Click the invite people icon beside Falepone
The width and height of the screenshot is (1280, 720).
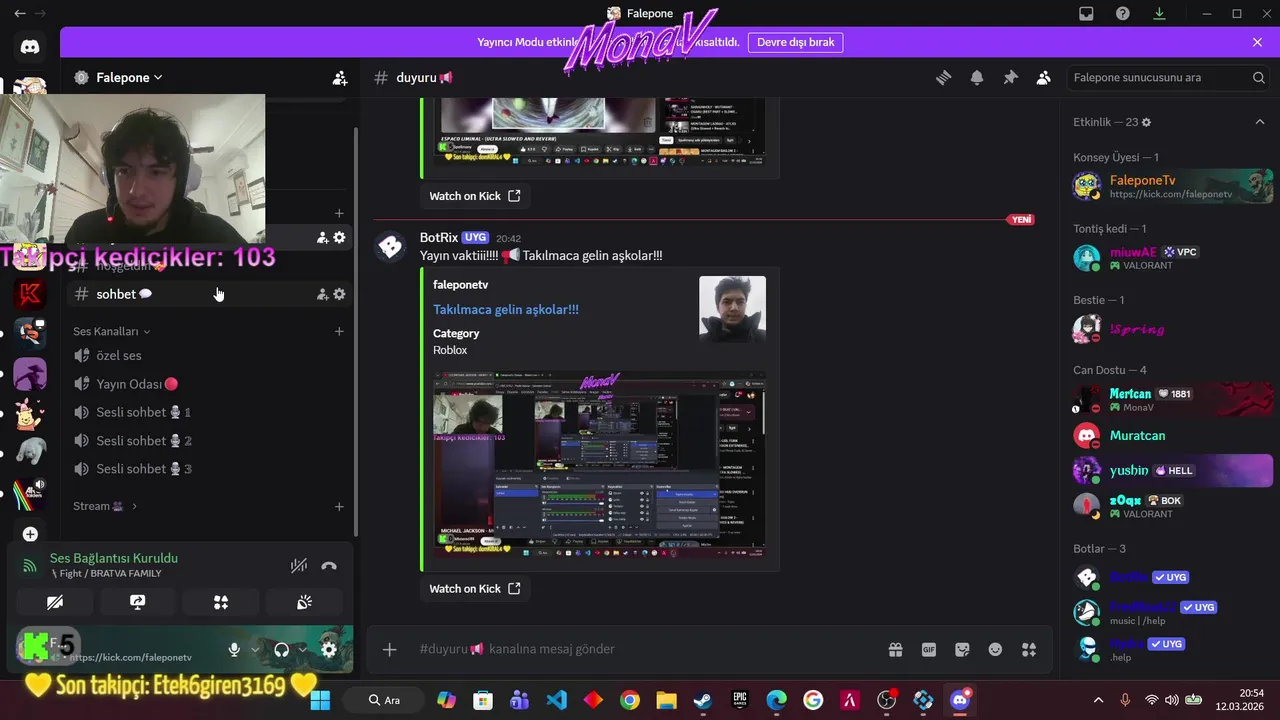[340, 78]
